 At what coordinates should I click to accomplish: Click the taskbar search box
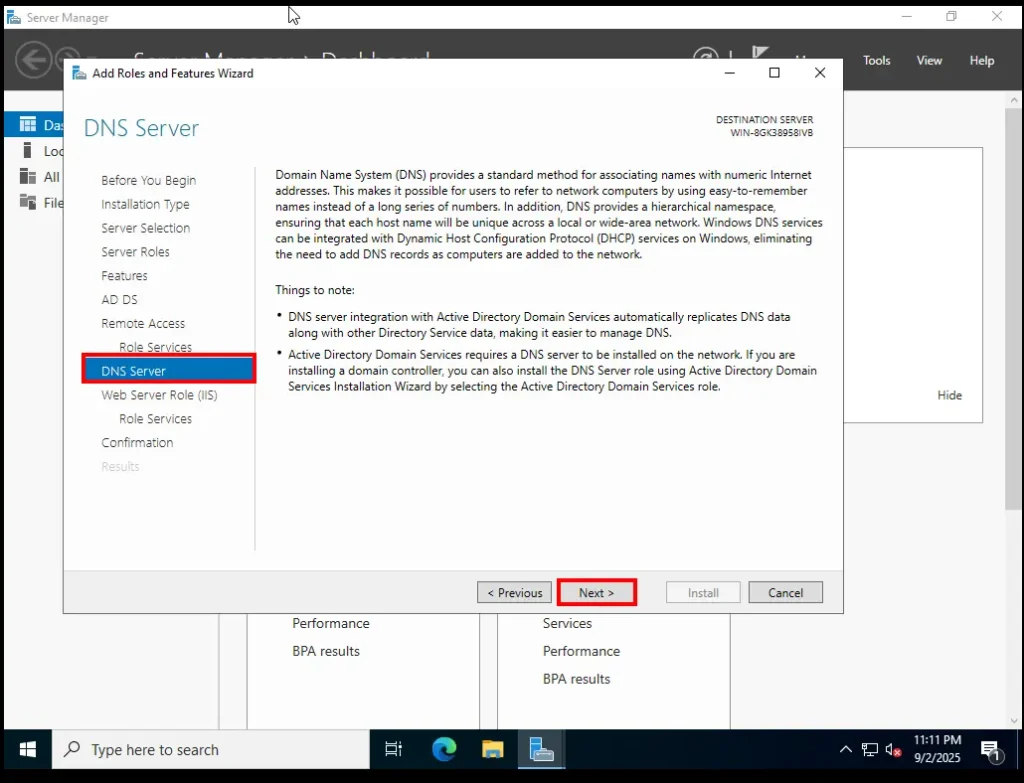(210, 749)
